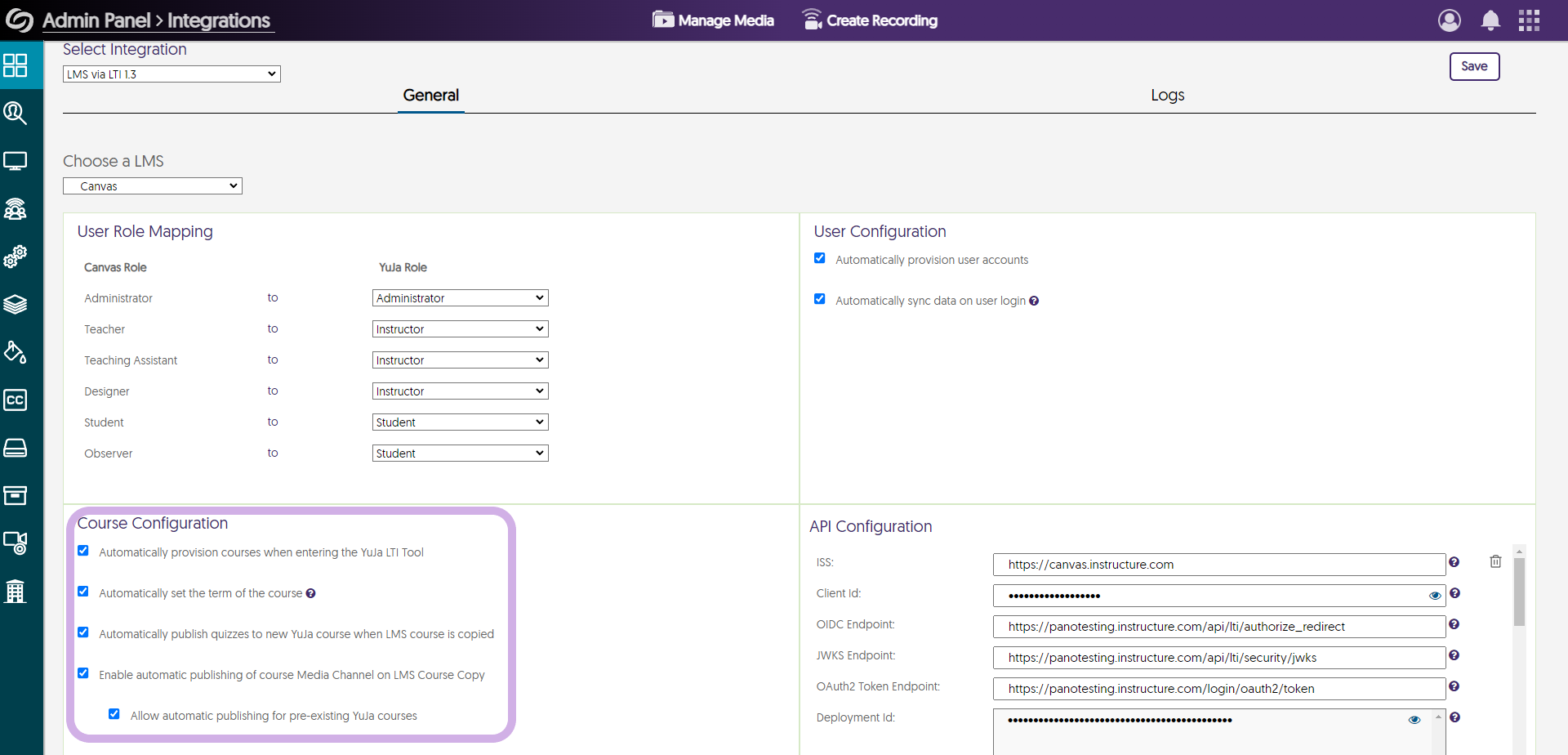Open Manage Media from the top bar
Screen dimensions: 1568x755
[713, 20]
